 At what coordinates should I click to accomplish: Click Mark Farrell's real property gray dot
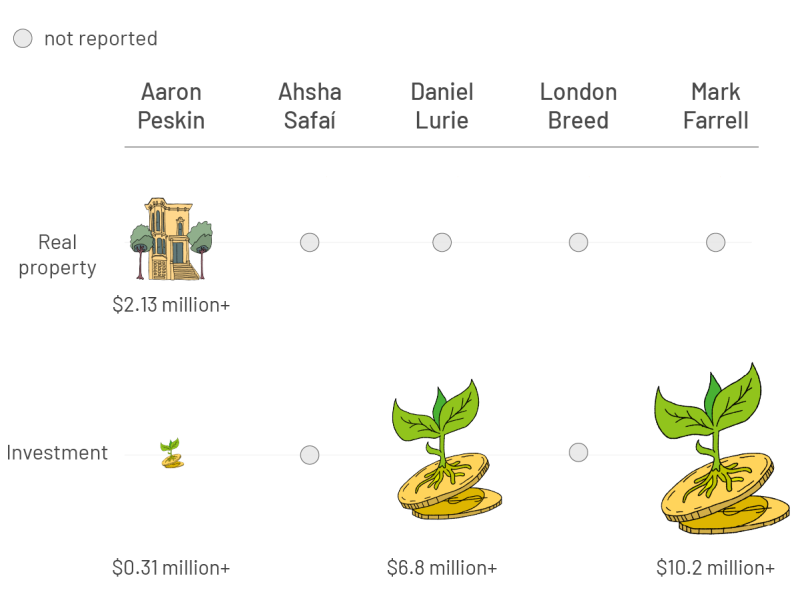(x=715, y=242)
